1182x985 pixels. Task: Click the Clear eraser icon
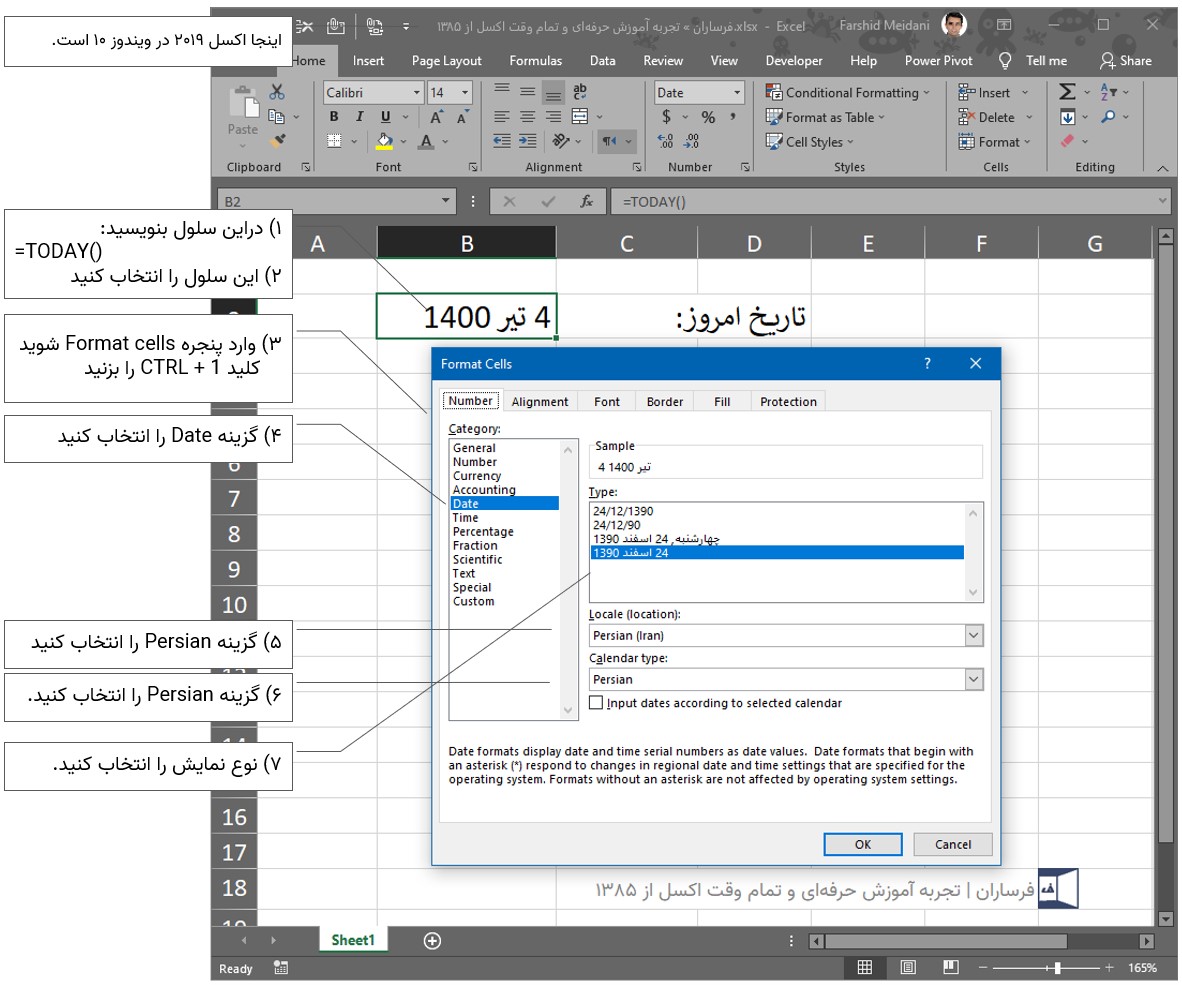click(1067, 141)
